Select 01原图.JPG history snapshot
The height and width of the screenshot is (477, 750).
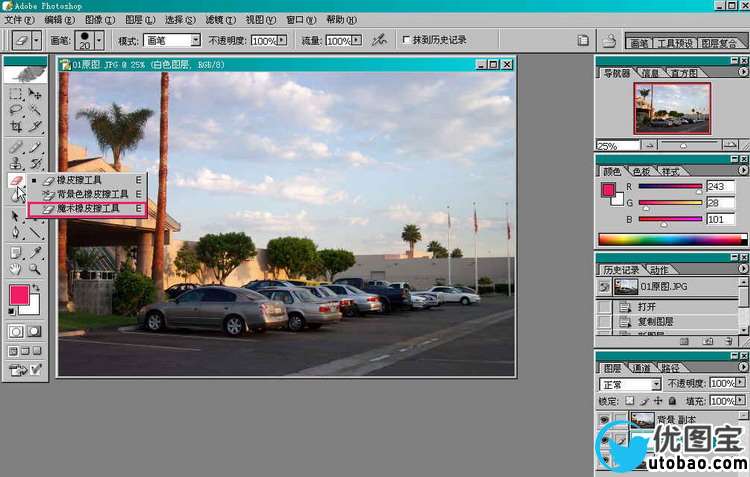point(667,287)
